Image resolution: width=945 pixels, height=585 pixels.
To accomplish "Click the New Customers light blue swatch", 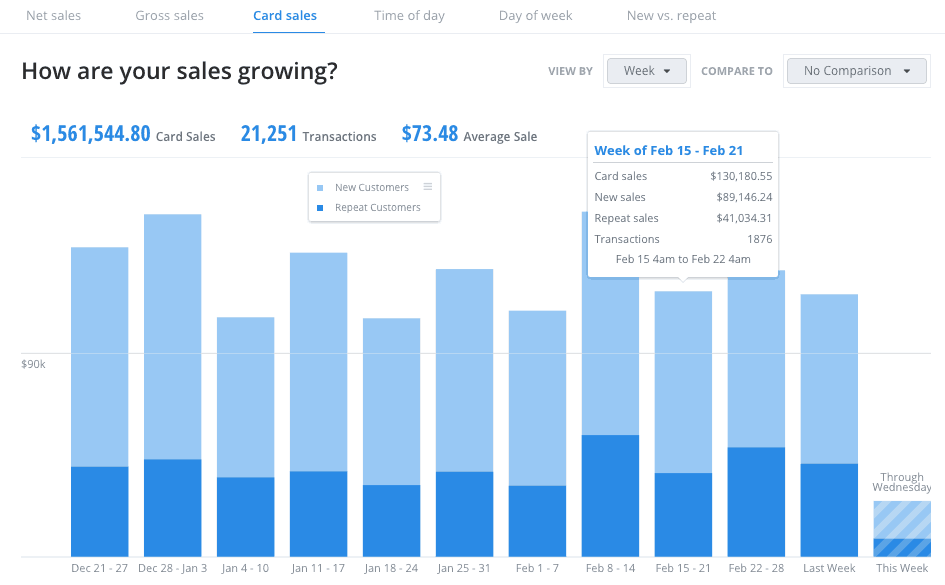I will (x=320, y=188).
